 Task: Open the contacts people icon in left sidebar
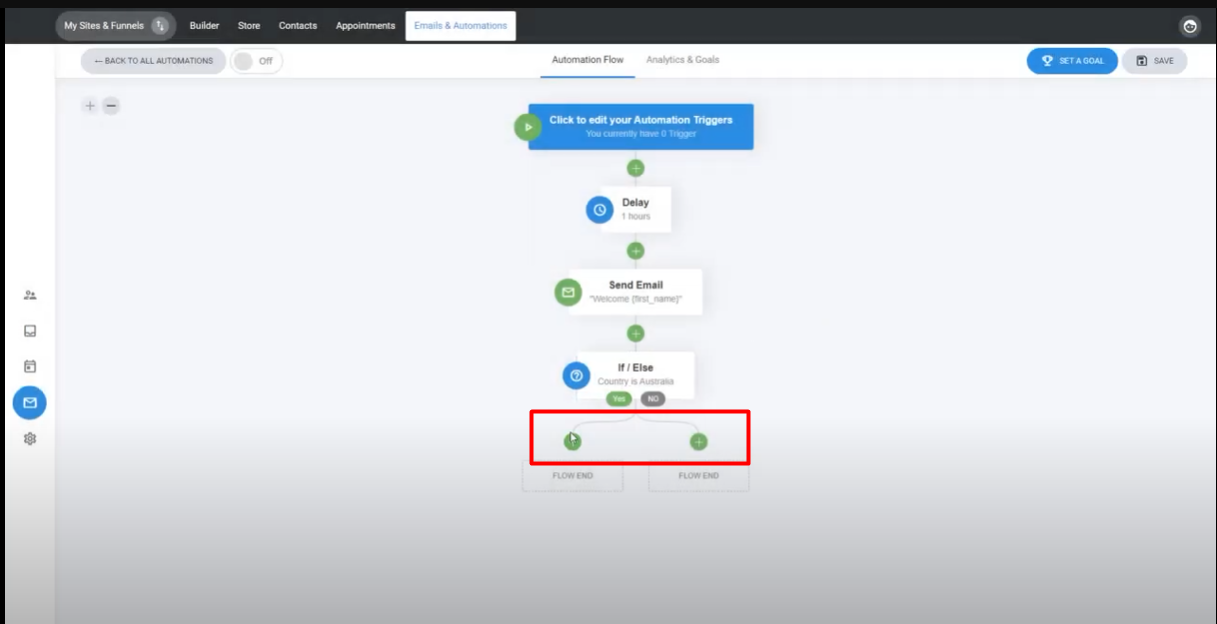pos(30,296)
